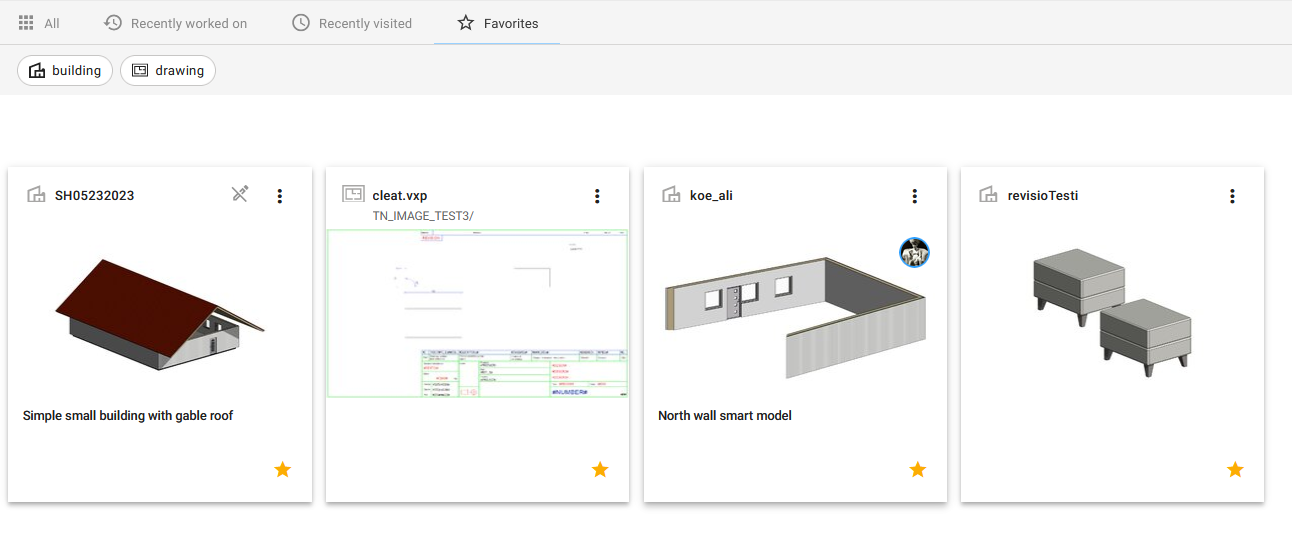Click the drawing type icon beside cleat.vxp
Image resolution: width=1292 pixels, height=542 pixels.
click(352, 195)
